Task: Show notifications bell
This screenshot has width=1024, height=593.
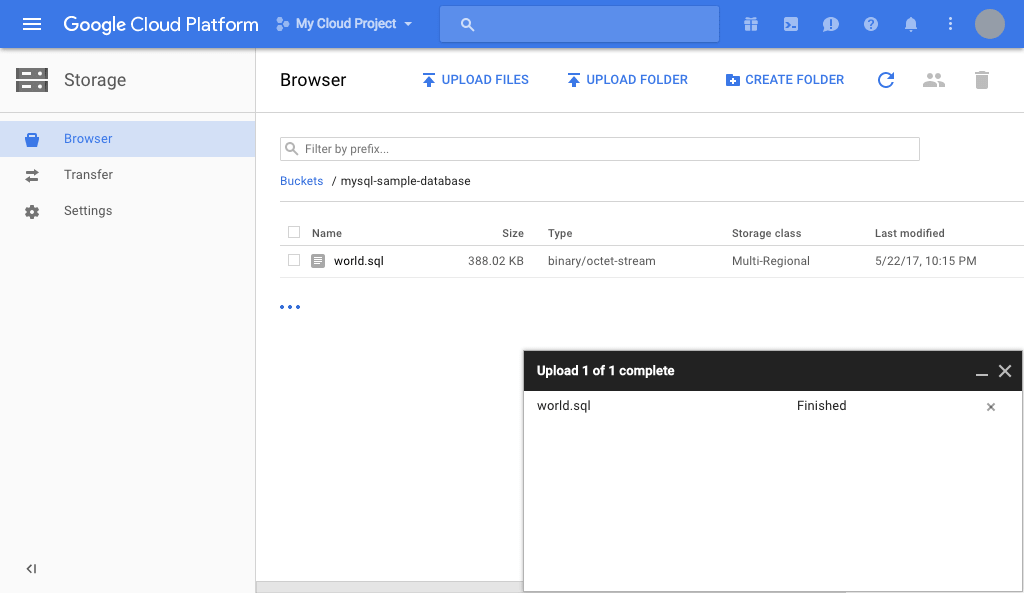Action: (x=910, y=24)
